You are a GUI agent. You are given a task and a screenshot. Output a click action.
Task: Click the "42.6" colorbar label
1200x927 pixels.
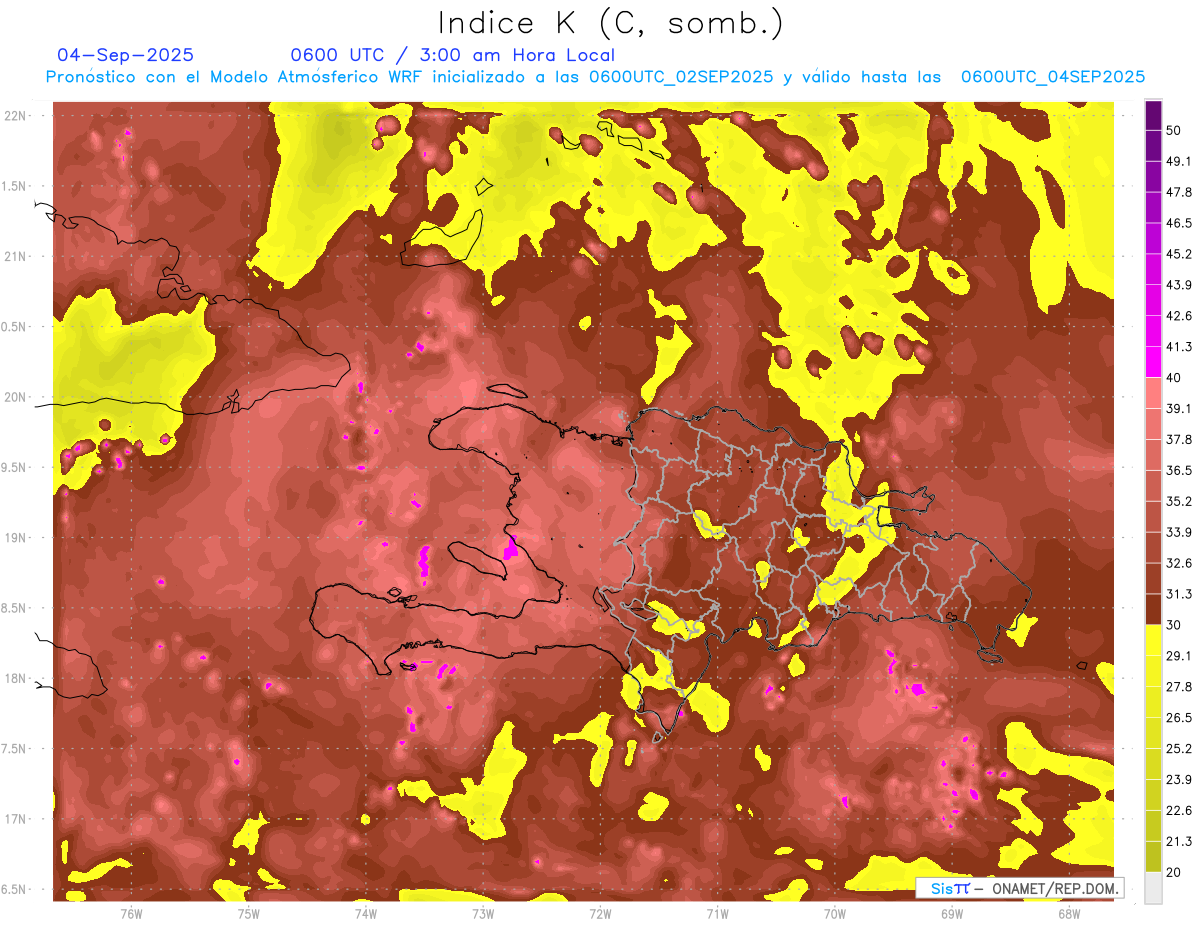[1178, 316]
